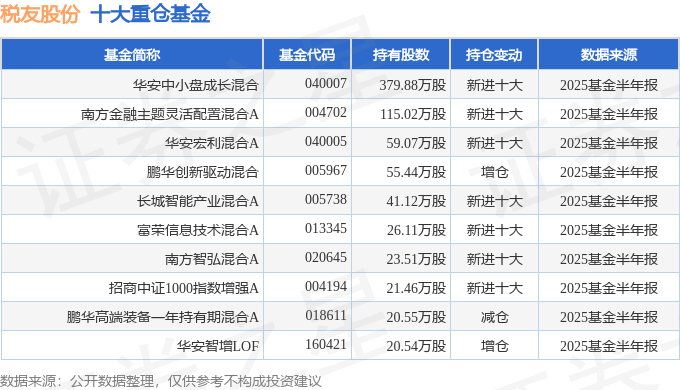Click the 十大重仓基金 heading
The image size is (680, 390).
pyautogui.click(x=150, y=13)
